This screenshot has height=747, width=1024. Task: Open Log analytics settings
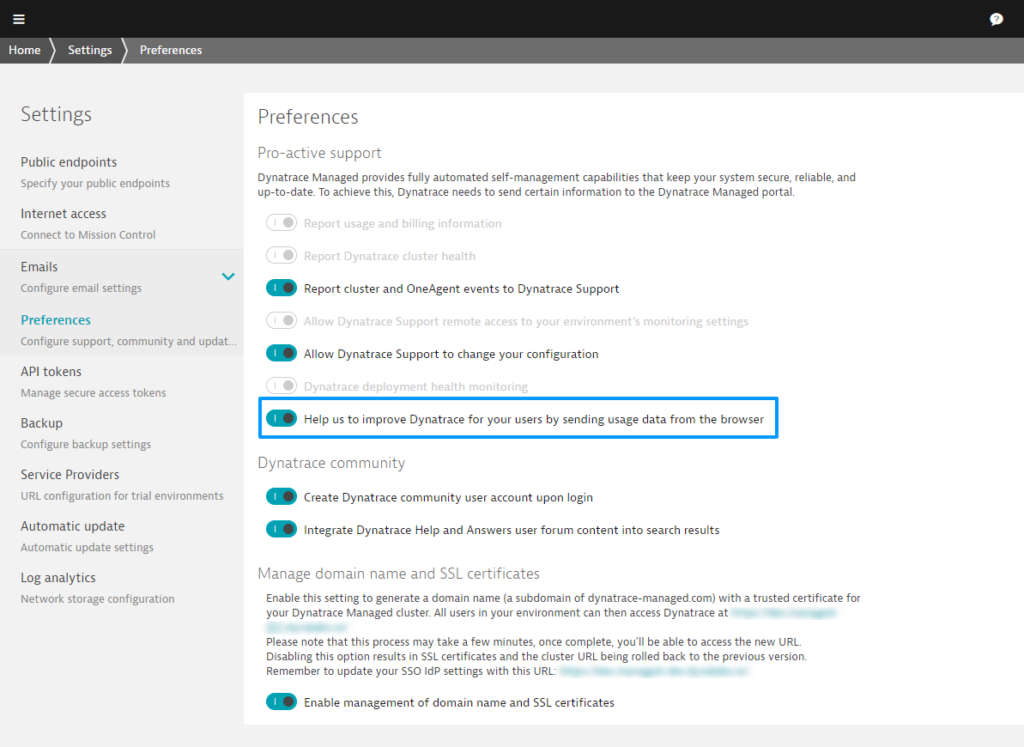[x=58, y=578]
